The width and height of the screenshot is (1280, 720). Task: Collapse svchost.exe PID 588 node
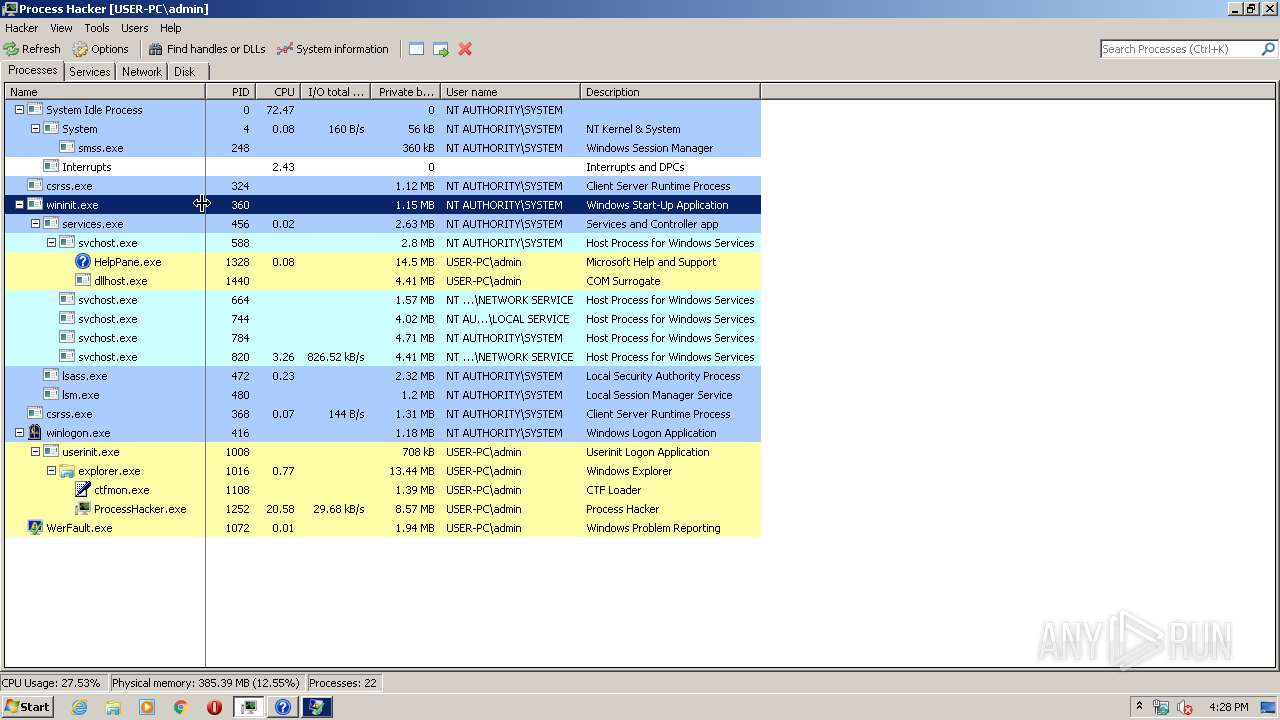click(51, 243)
